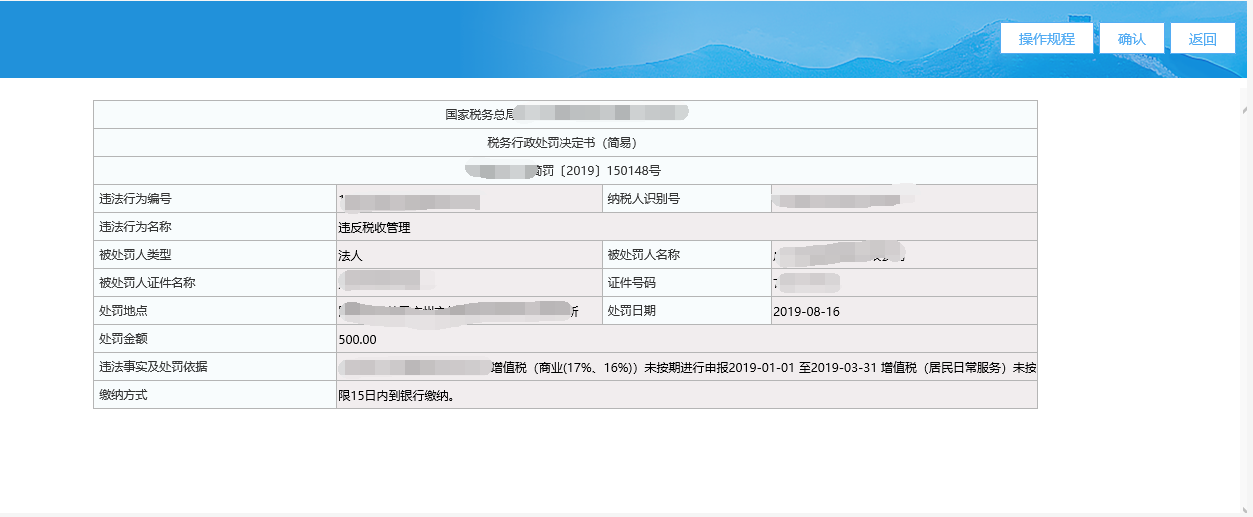Image resolution: width=1253 pixels, height=517 pixels.
Task: Select the penalty date 2019-08-16
Action: 806,311
